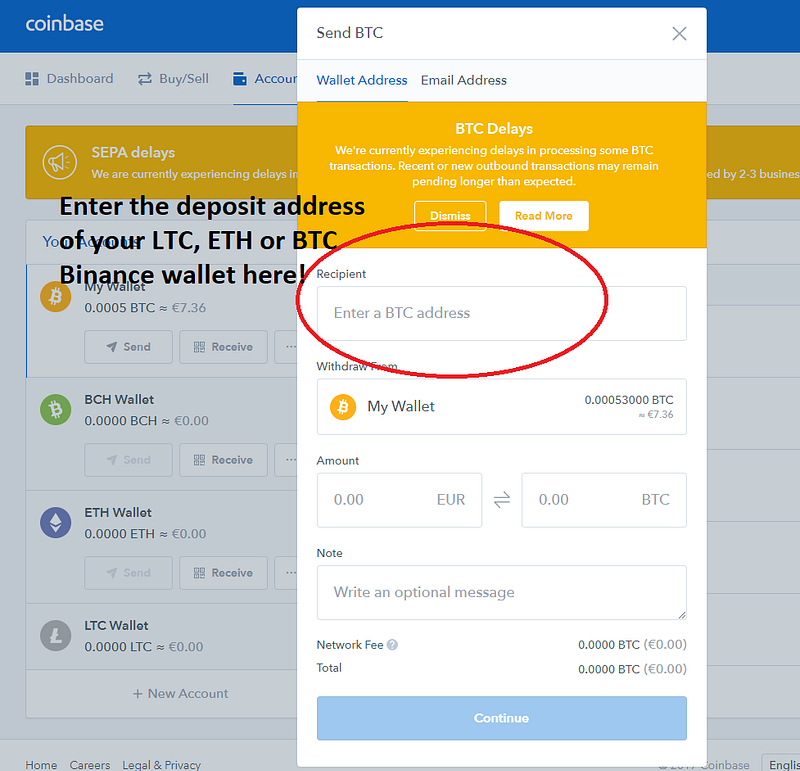
Task: Click the green BCH Wallet icon
Action: [56, 409]
